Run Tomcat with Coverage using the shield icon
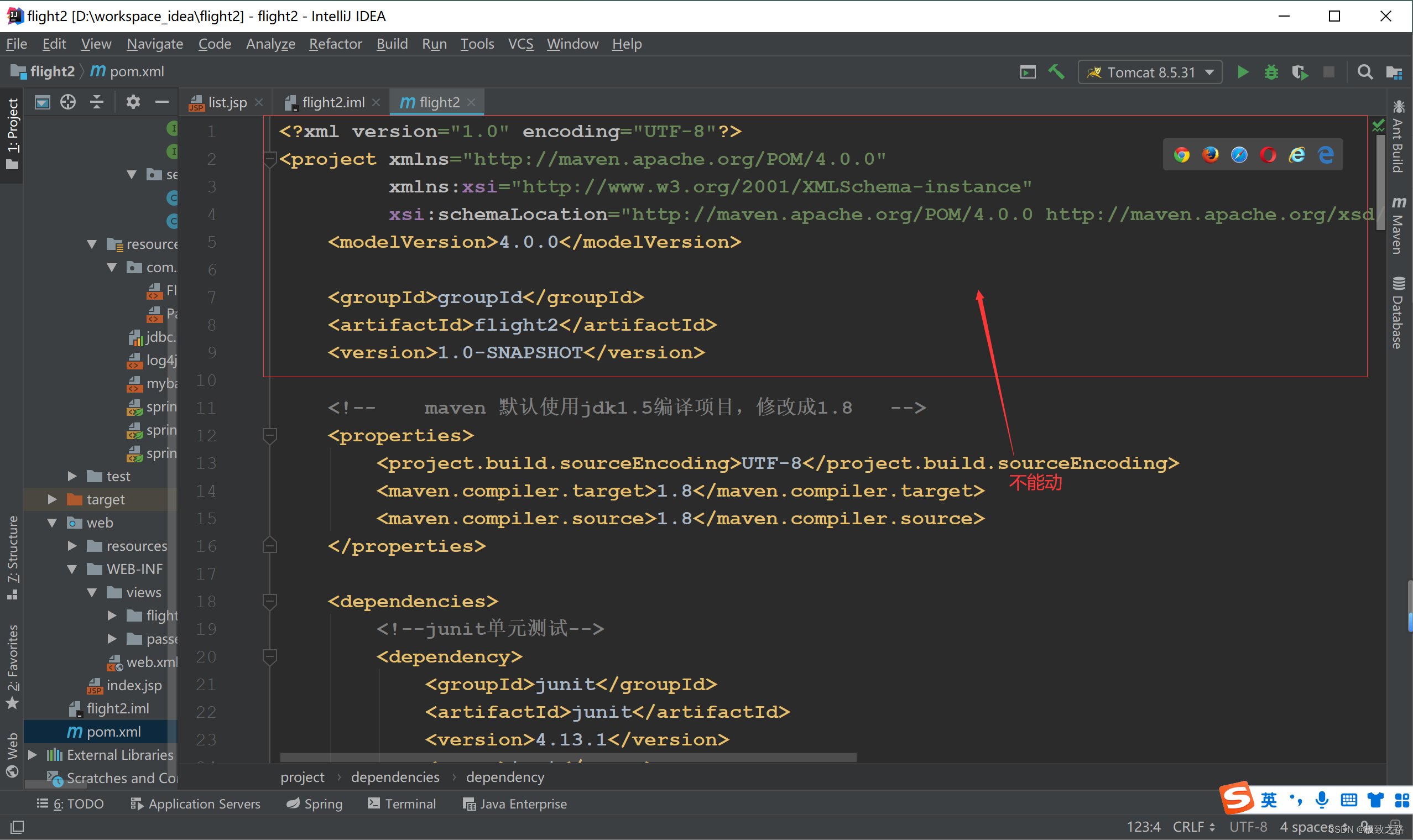1413x840 pixels. pyautogui.click(x=1300, y=72)
